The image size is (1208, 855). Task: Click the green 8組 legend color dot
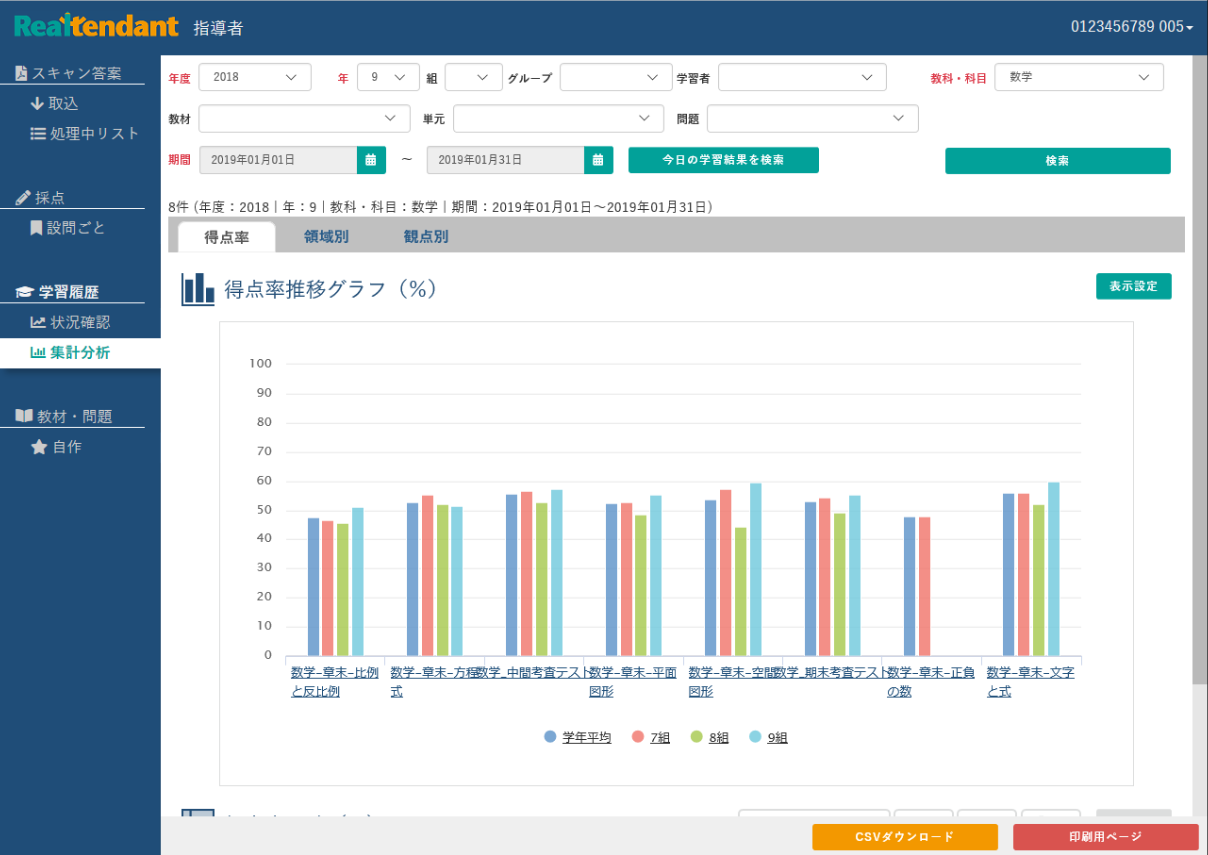coord(696,737)
